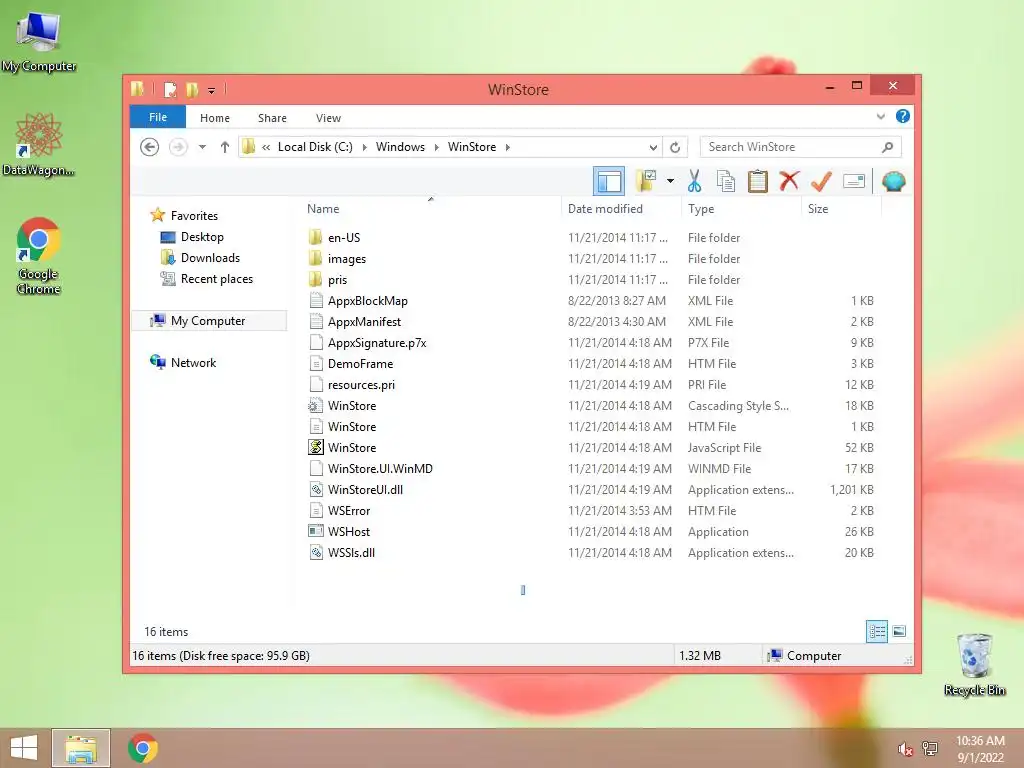Screen dimensions: 1024x768
Task: Open Recent places in Favorites
Action: click(216, 279)
